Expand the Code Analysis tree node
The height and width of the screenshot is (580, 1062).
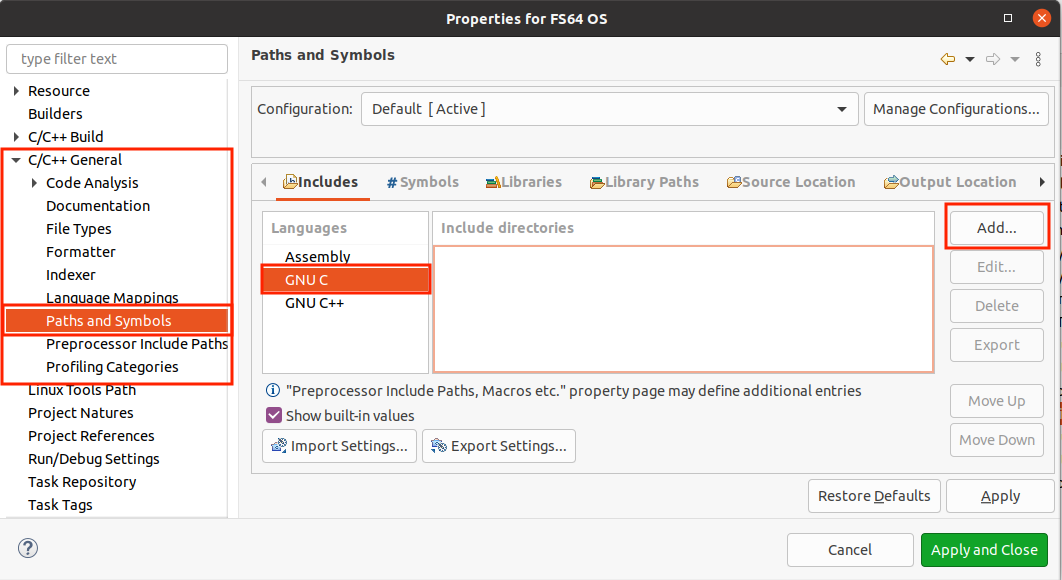coord(35,183)
